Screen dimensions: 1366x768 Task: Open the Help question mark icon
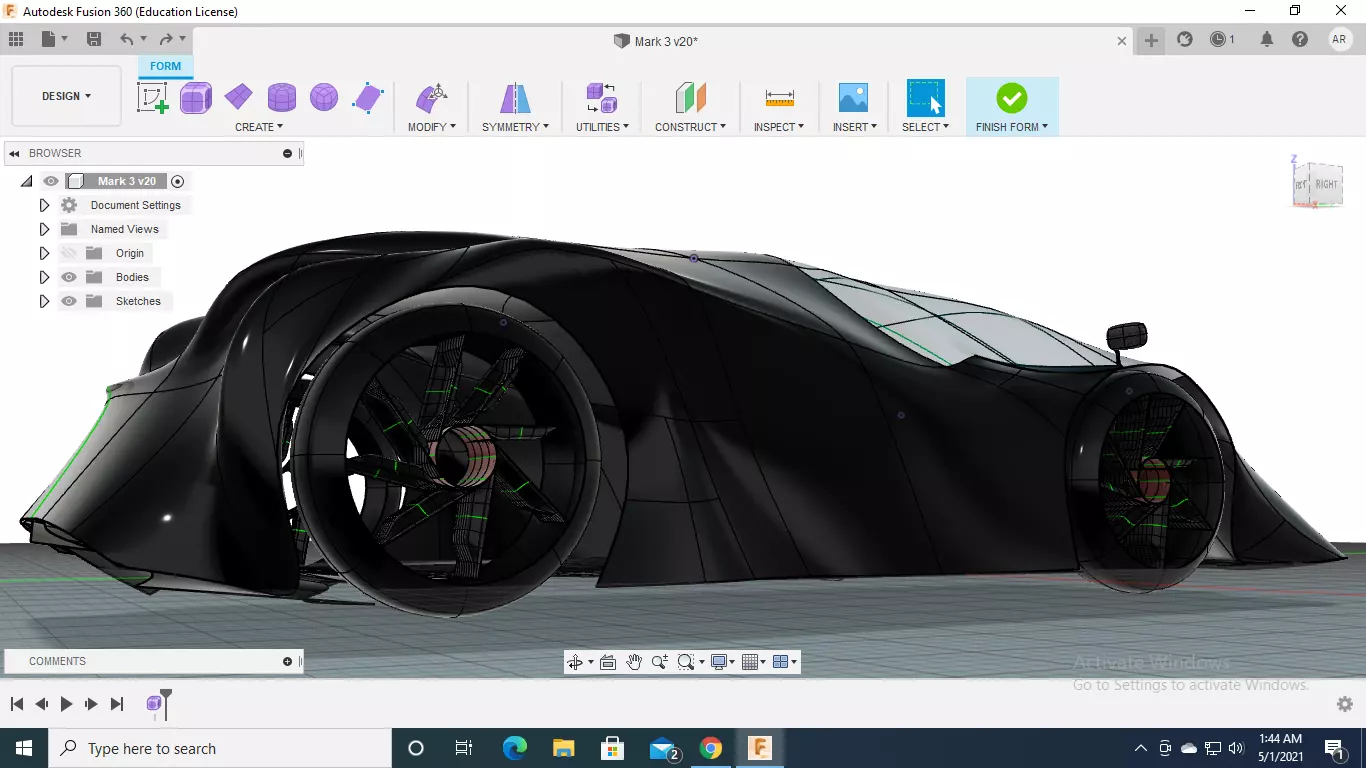point(1300,40)
